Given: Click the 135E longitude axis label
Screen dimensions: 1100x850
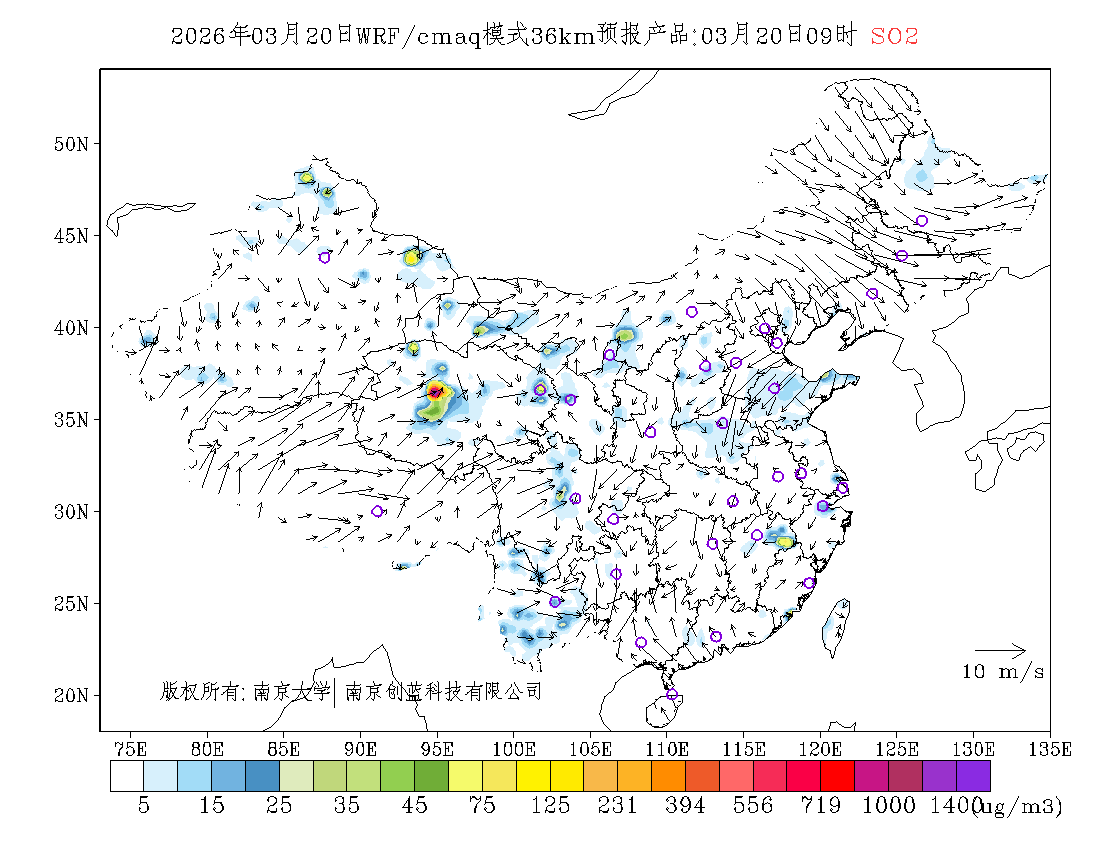Looking at the screenshot, I should click(1050, 748).
